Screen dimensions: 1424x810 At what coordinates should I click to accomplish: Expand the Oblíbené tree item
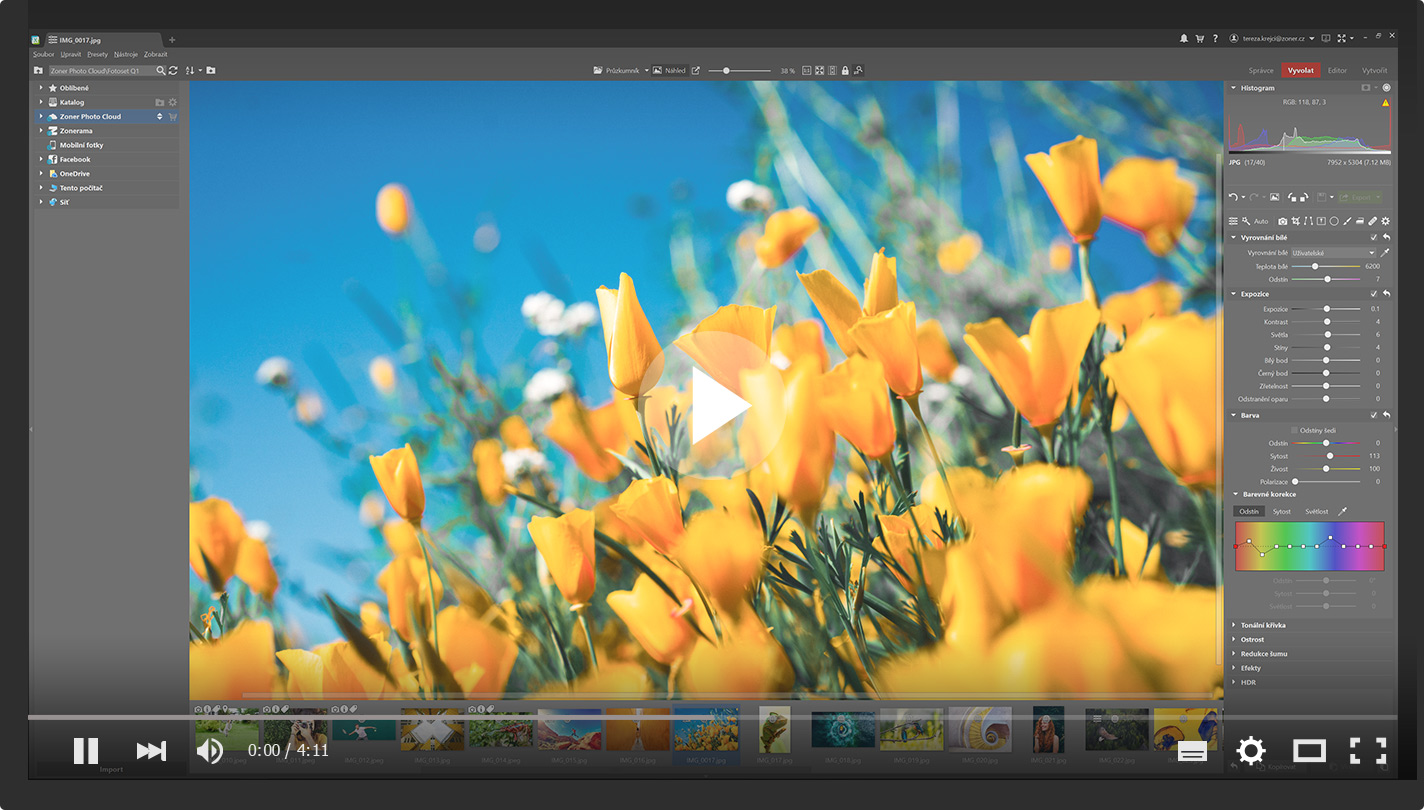[41, 88]
